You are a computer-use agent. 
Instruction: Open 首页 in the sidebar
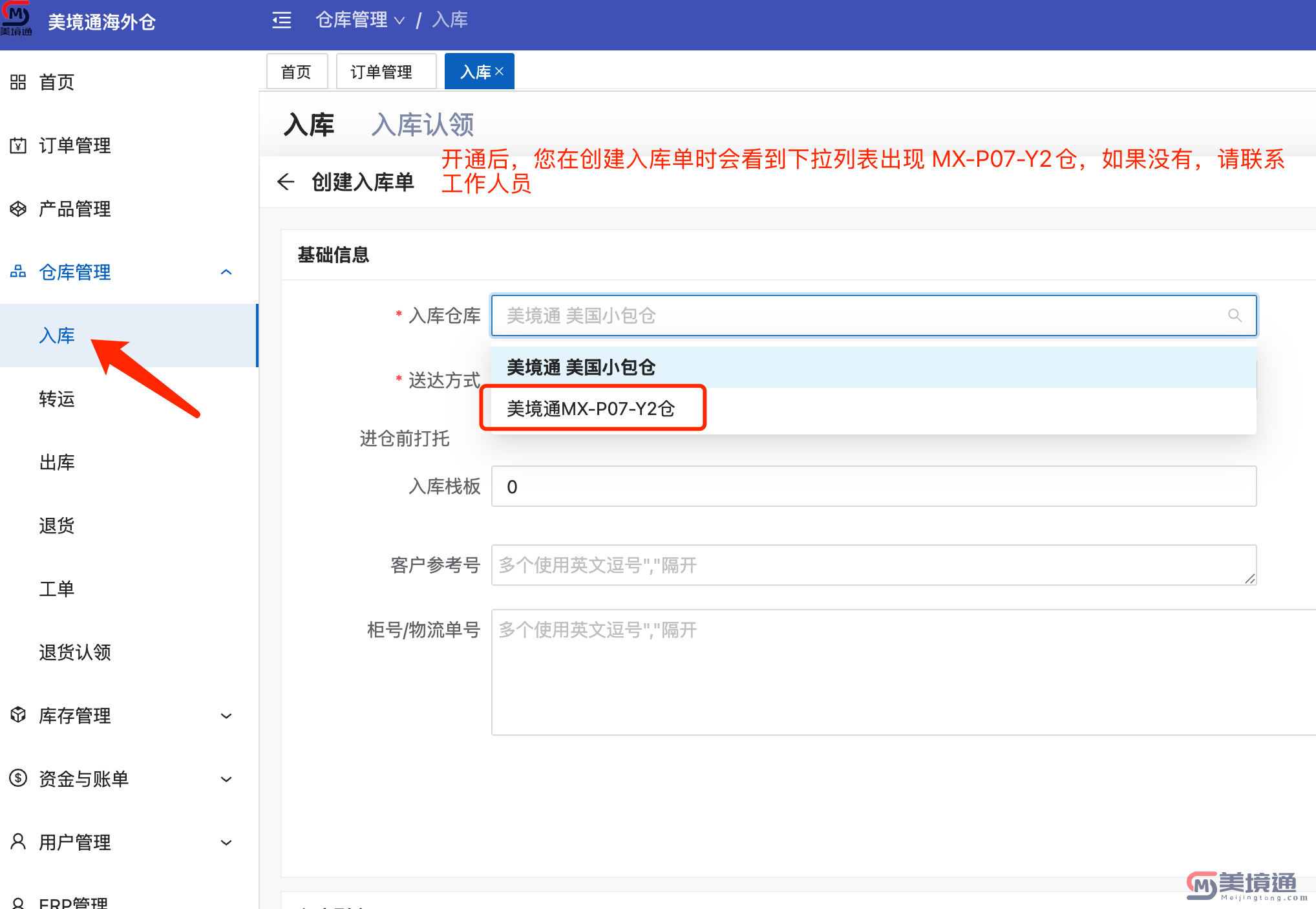coord(129,82)
